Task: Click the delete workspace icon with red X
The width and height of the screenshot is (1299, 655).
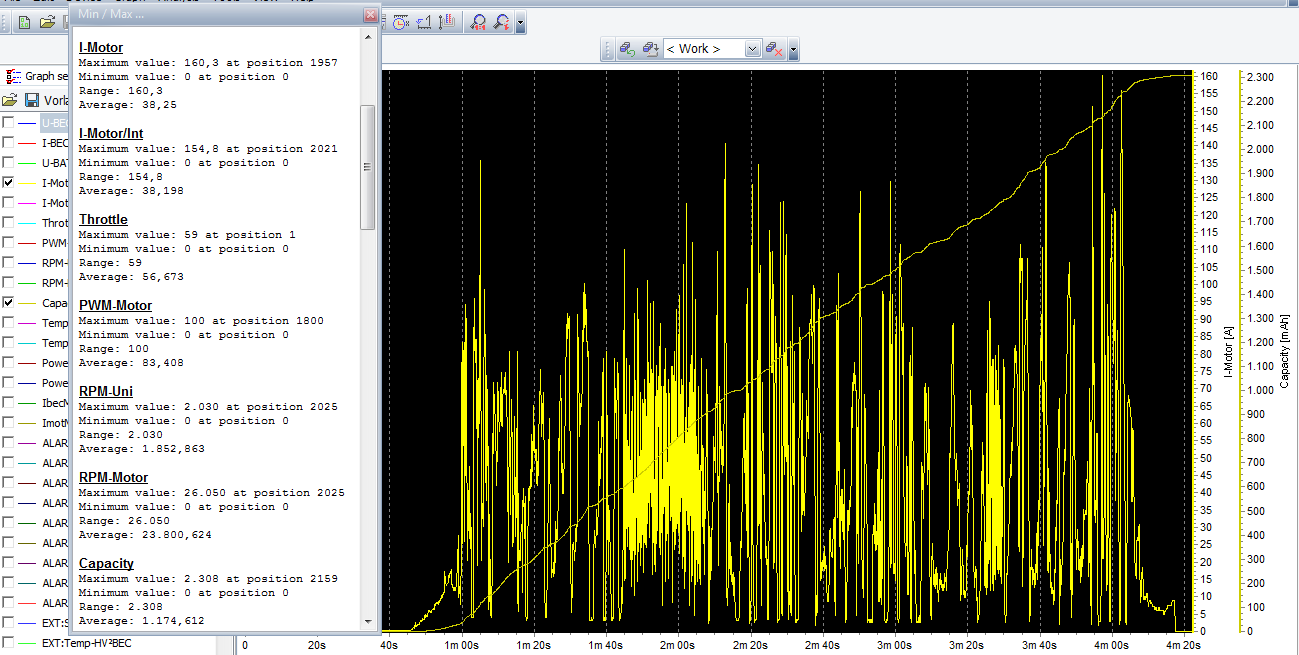Action: pyautogui.click(x=774, y=49)
